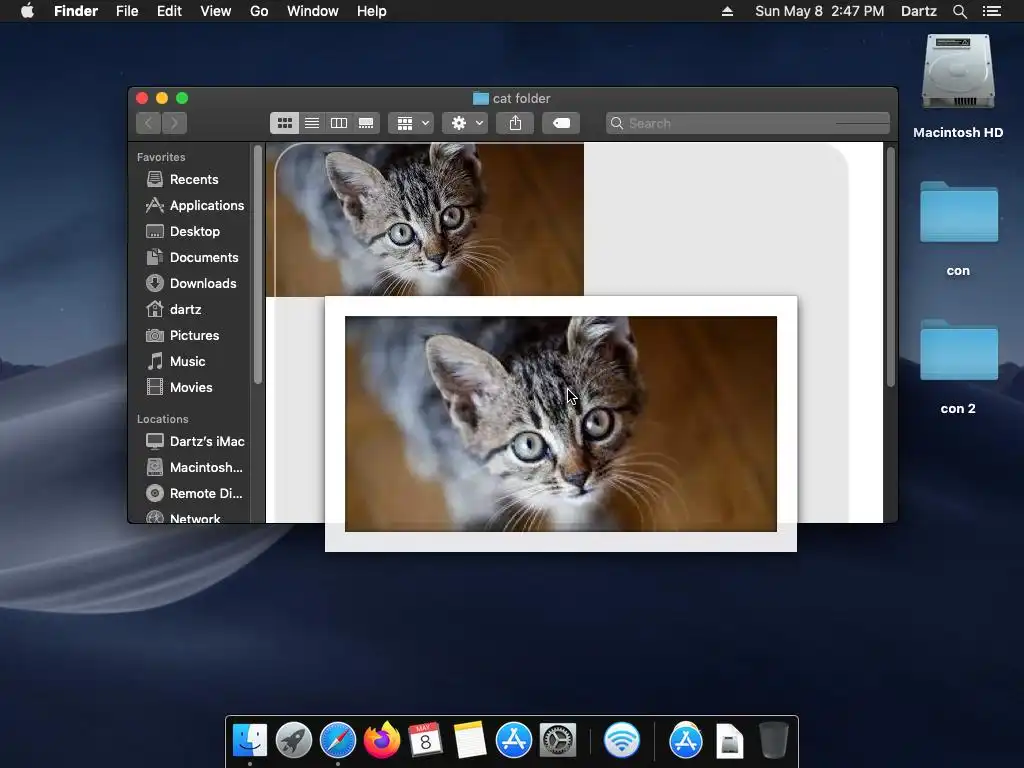Open the Apple menu
This screenshot has height=768, width=1024.
pos(27,11)
